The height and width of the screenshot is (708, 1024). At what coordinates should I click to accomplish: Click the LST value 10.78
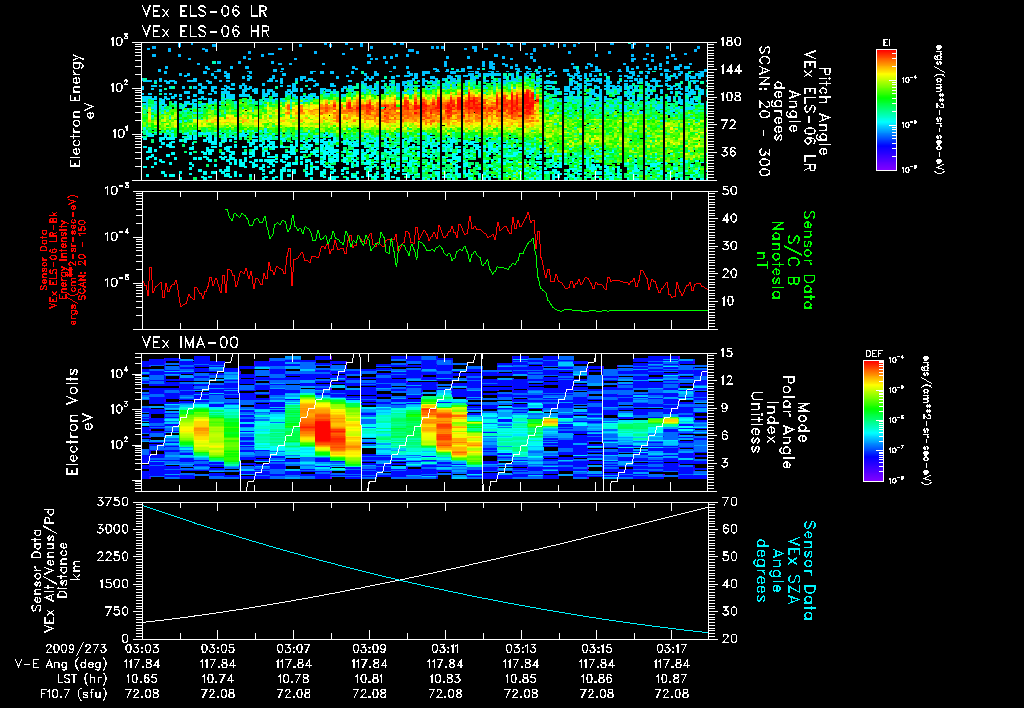(293, 679)
